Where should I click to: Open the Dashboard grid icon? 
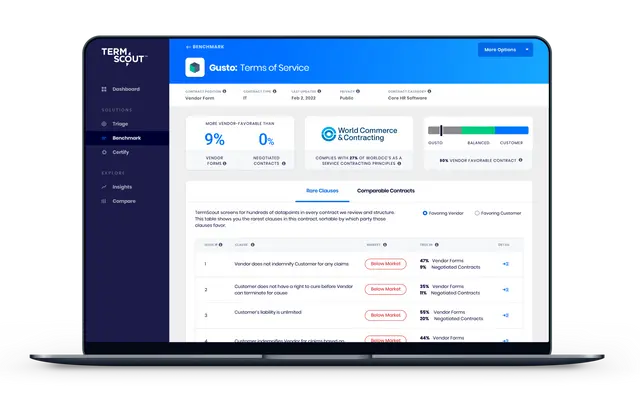[x=104, y=89]
